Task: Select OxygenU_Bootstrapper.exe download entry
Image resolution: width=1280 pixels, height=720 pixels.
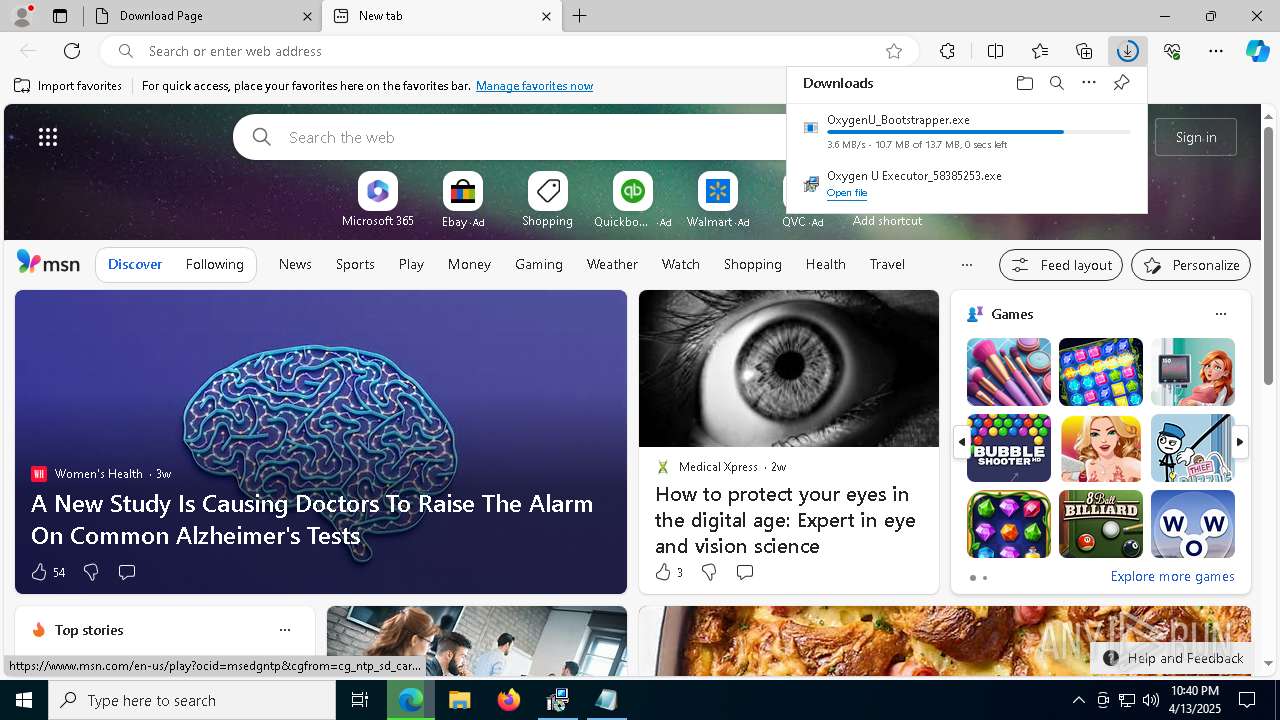Action: pyautogui.click(x=967, y=131)
